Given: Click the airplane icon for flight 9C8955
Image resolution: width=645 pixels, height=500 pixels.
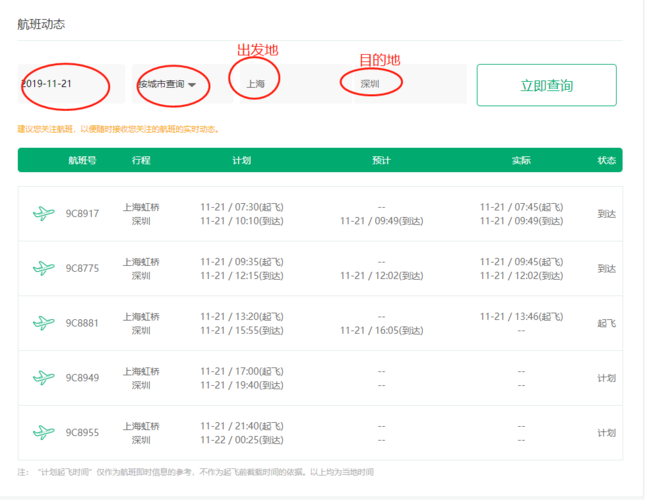Looking at the screenshot, I should point(43,433).
